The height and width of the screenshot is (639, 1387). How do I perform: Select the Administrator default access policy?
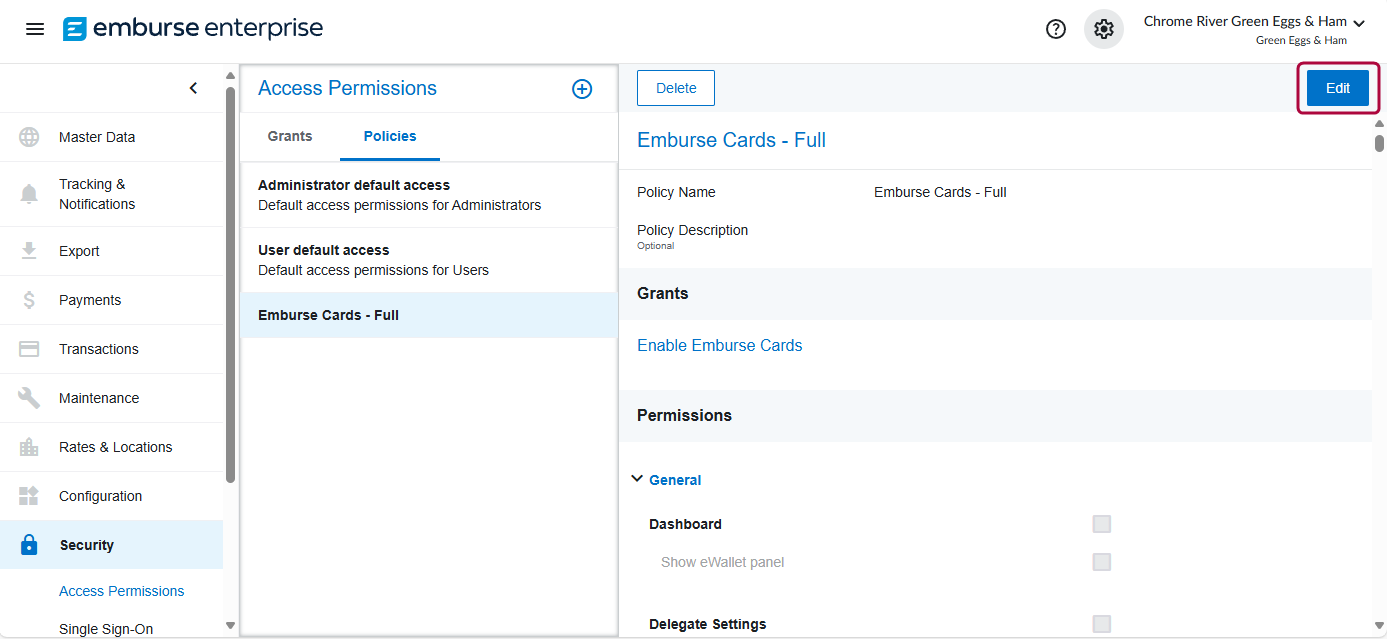click(355, 194)
